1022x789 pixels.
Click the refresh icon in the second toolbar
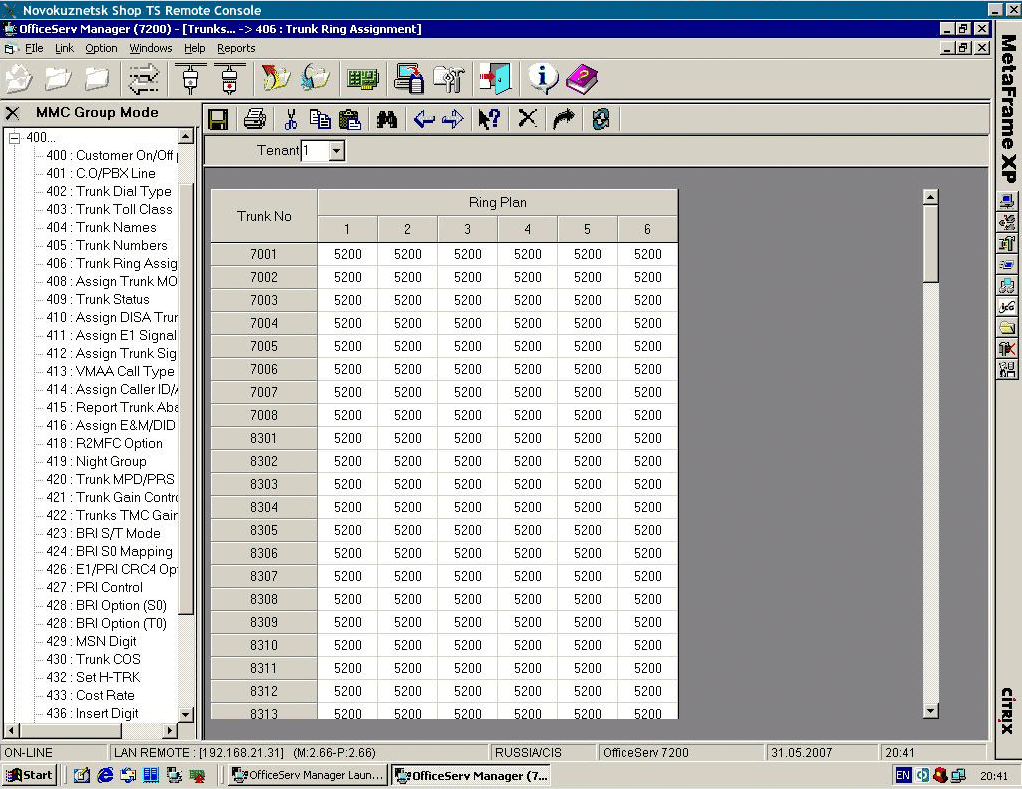click(x=601, y=119)
